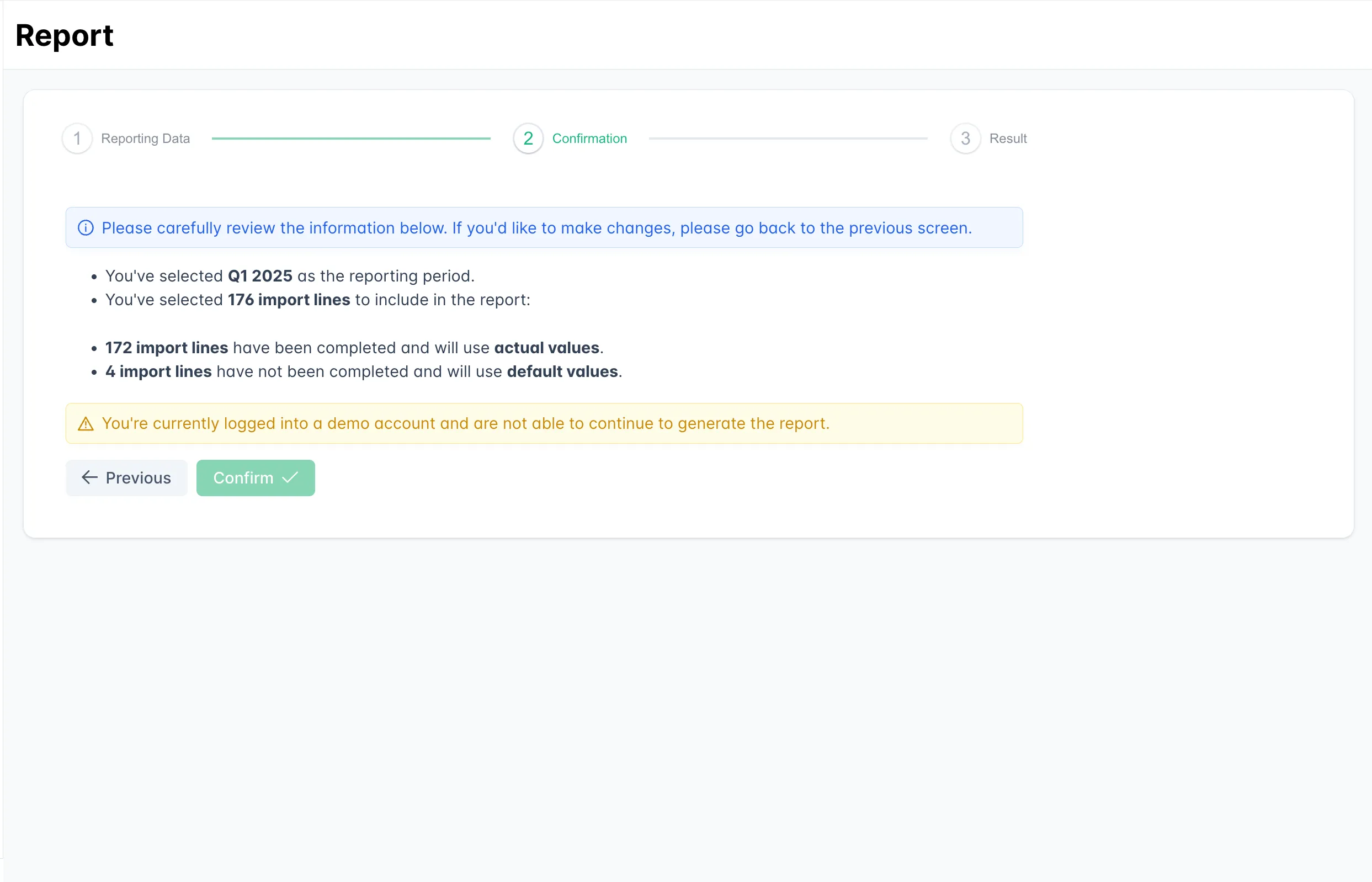Viewport: 1372px width, 882px height.
Task: Click the info icon in the blue banner
Action: click(x=86, y=228)
